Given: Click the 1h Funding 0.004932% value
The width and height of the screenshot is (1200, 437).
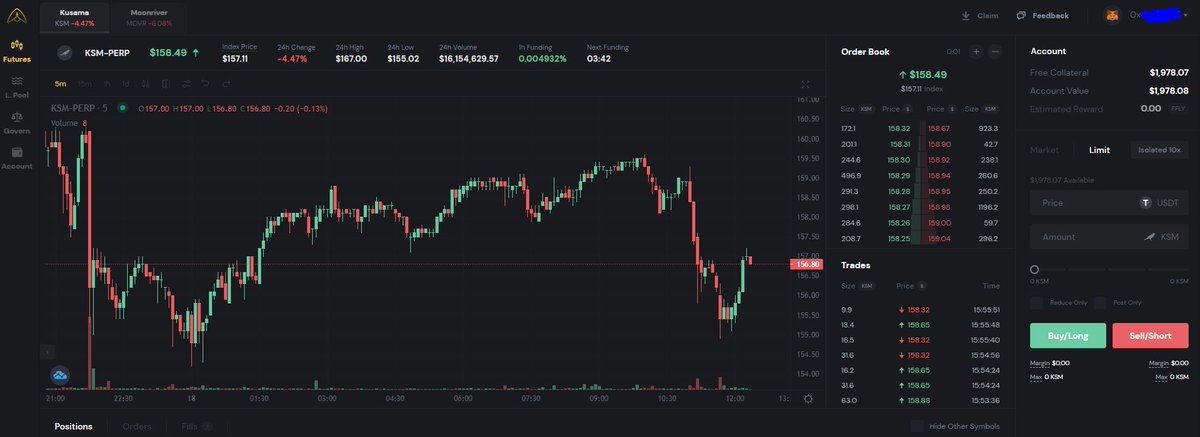Looking at the screenshot, I should point(542,59).
